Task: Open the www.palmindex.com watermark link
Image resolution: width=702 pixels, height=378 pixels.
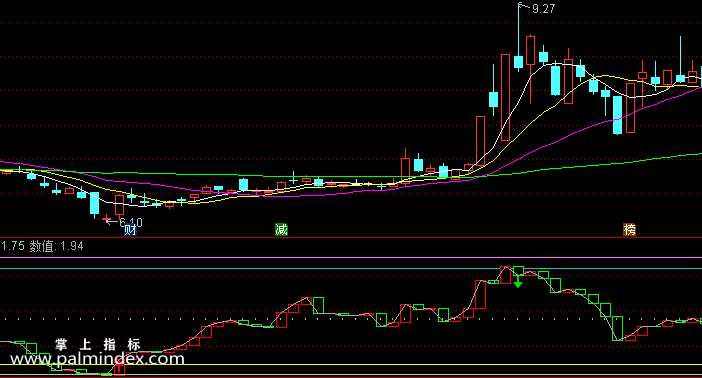Action: [x=97, y=359]
